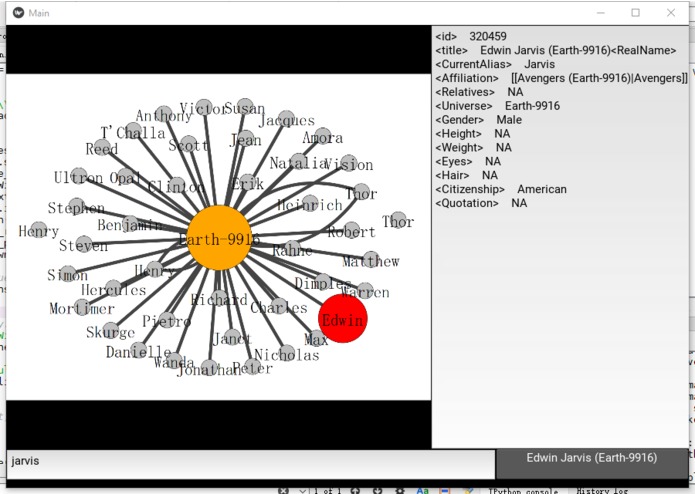Minimize the Main window
Viewport: 695px width, 494px height.
[601, 13]
